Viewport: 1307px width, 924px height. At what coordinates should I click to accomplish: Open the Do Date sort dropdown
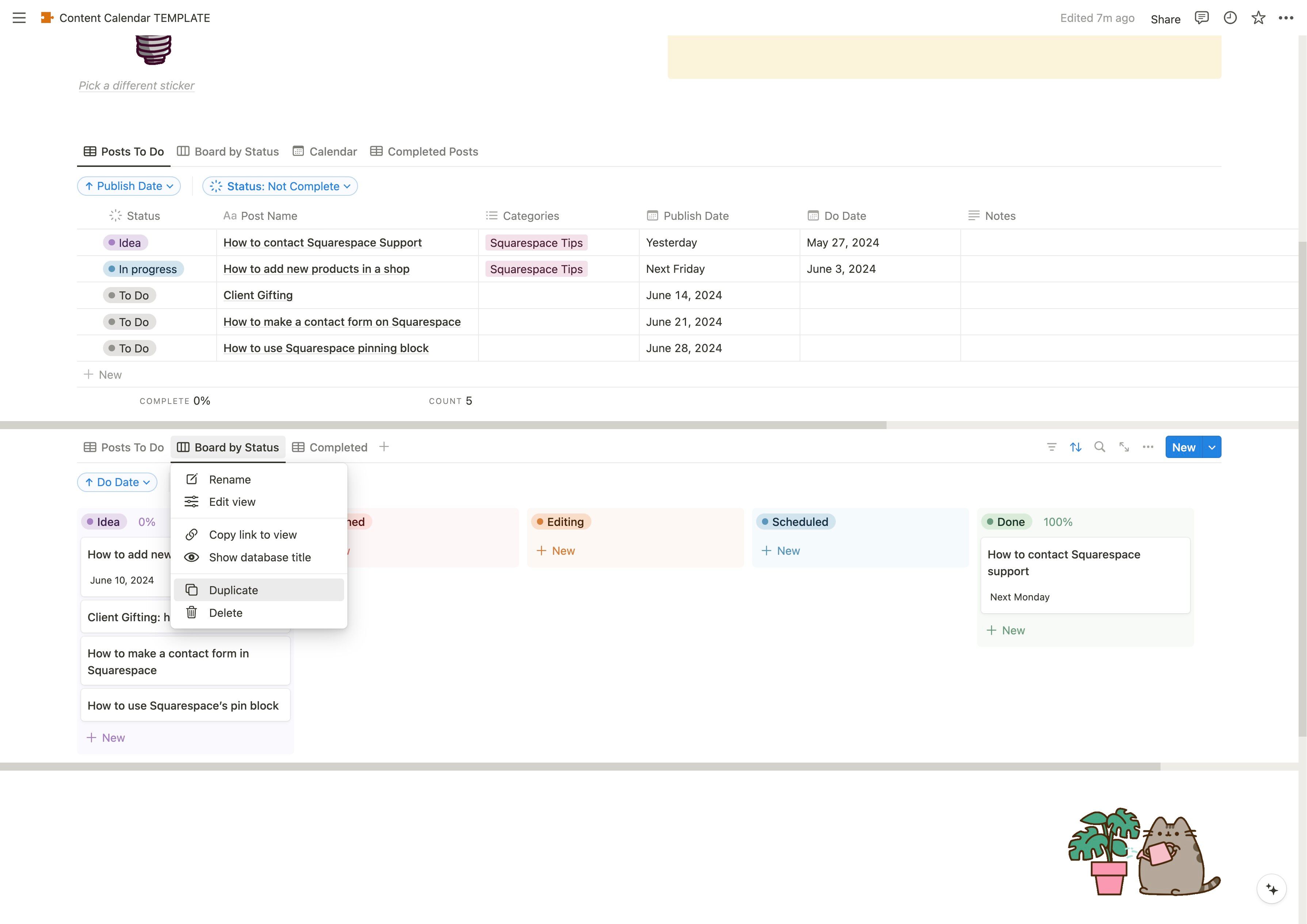point(117,482)
